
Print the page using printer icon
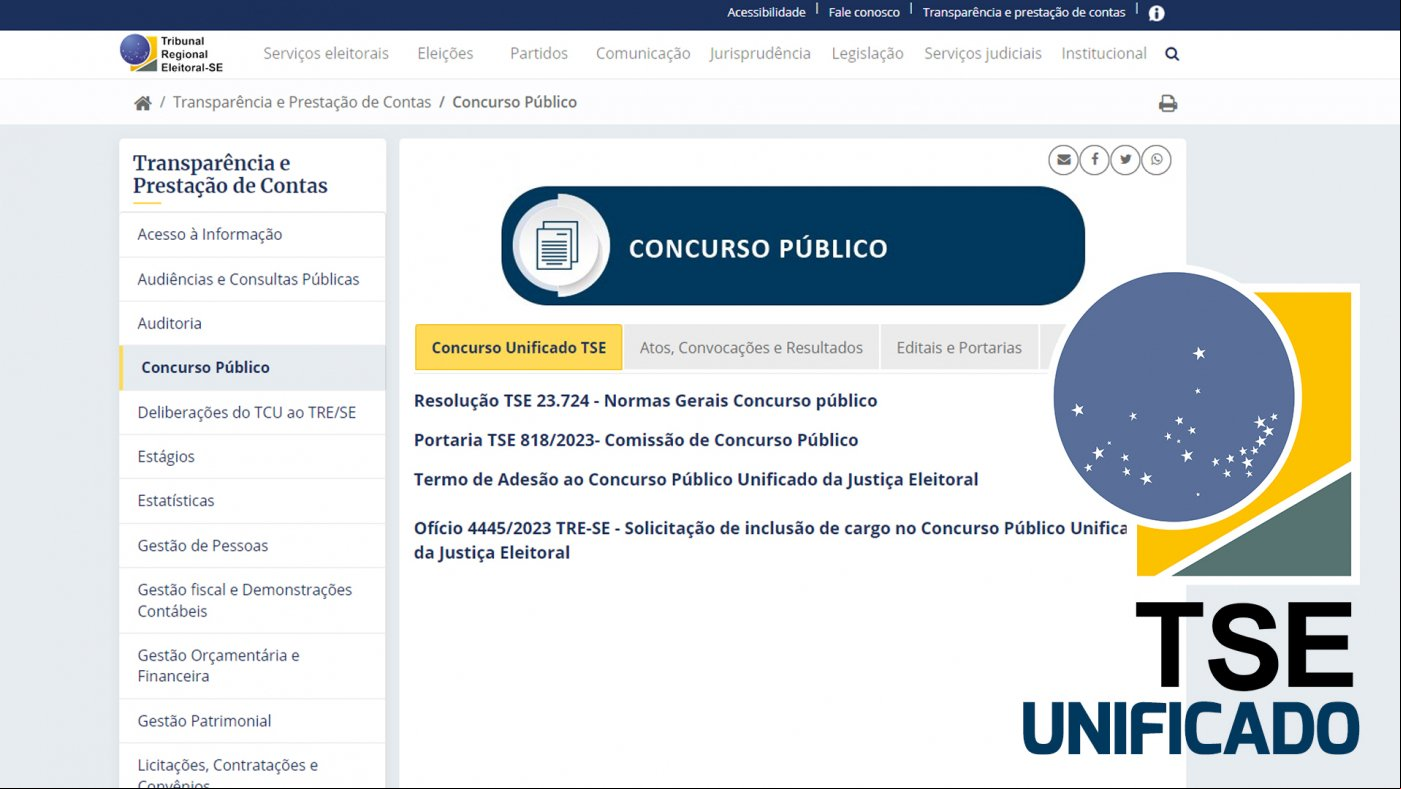coord(1167,103)
